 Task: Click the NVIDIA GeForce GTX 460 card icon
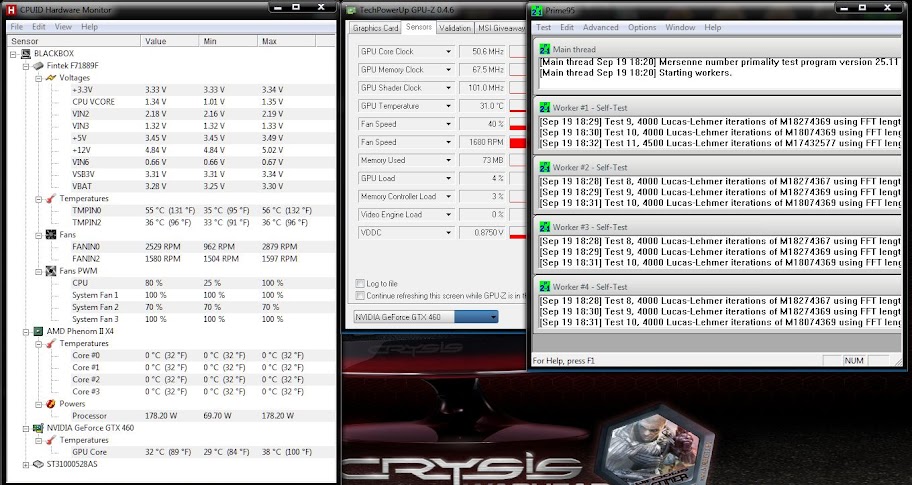[37, 428]
